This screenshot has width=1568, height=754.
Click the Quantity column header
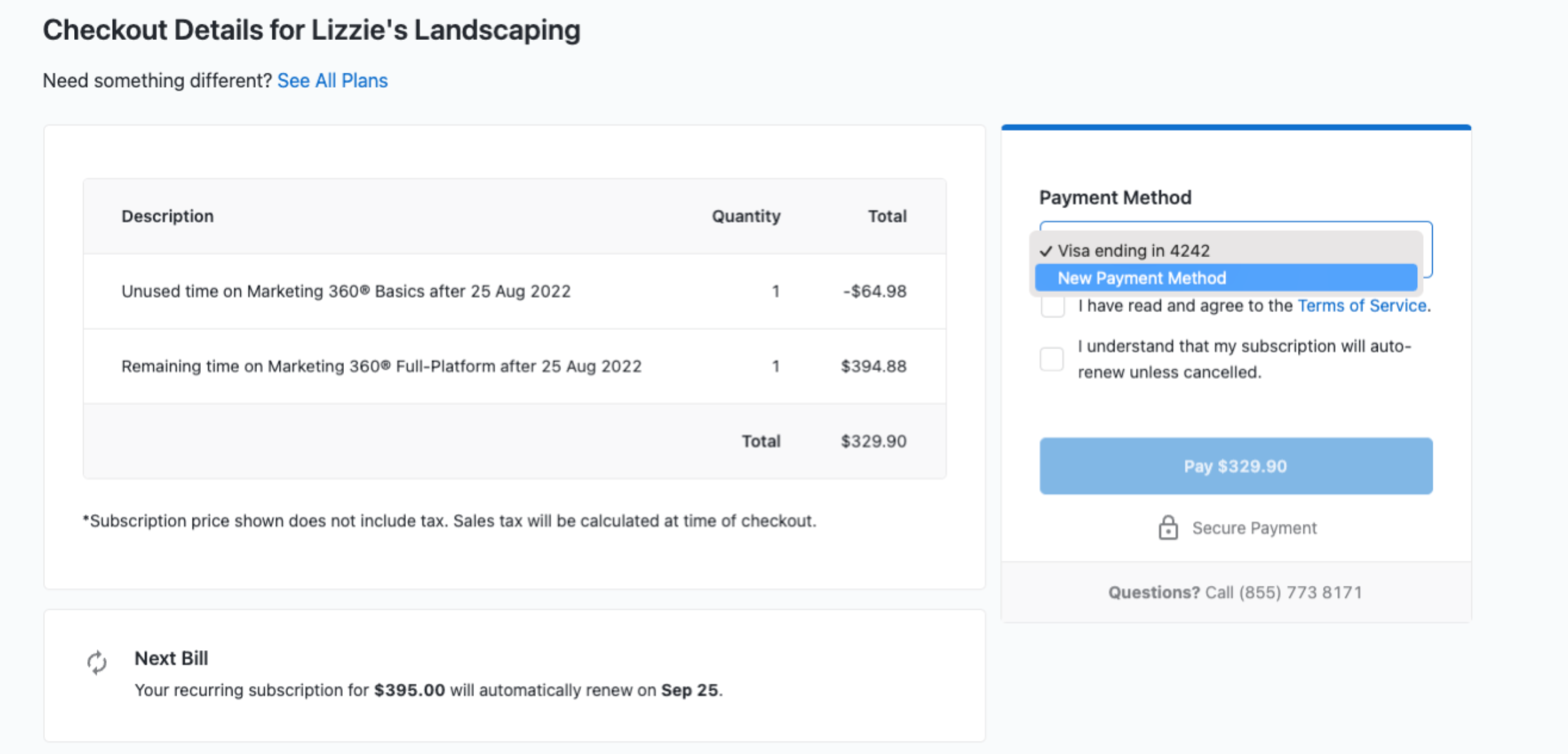(x=745, y=216)
